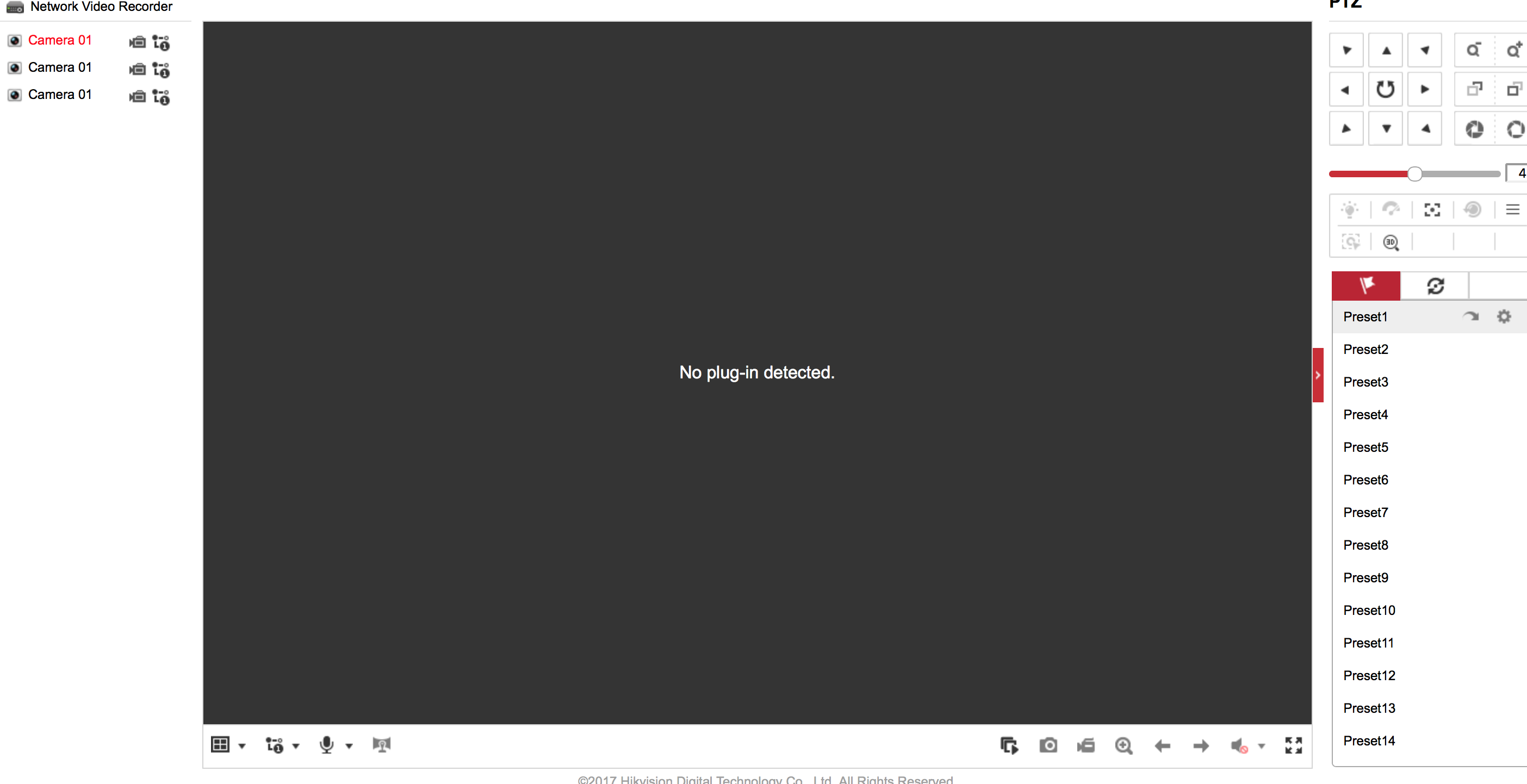This screenshot has height=784, width=1527.
Task: Open the window division layout dropdown
Action: coord(242,746)
